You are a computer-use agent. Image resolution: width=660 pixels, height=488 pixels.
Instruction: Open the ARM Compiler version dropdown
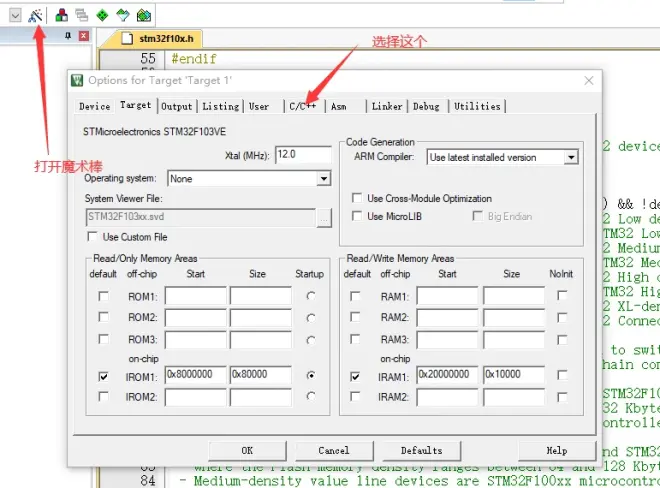[x=571, y=157]
